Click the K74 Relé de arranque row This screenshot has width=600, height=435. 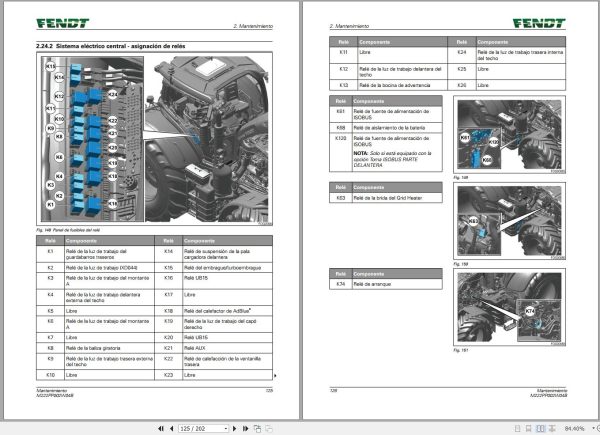386,284
